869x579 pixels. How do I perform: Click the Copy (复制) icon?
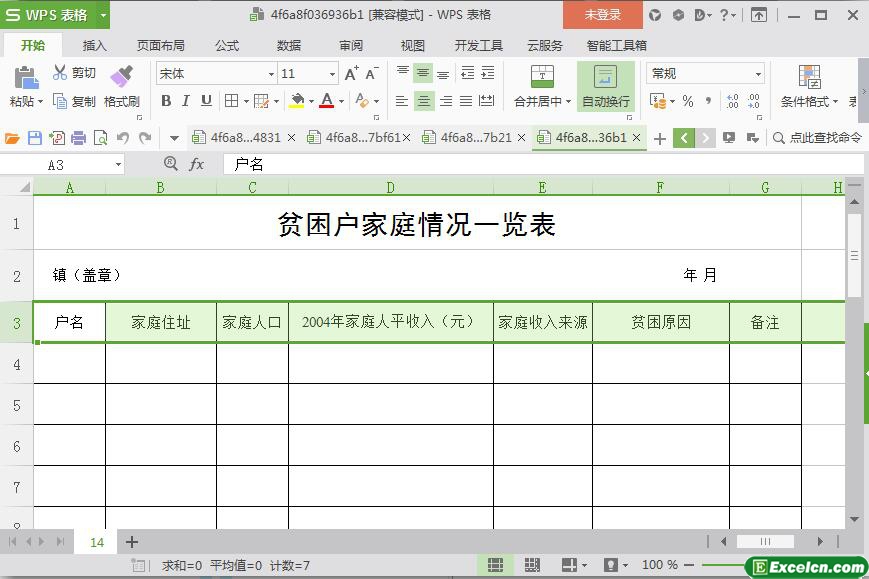60,101
